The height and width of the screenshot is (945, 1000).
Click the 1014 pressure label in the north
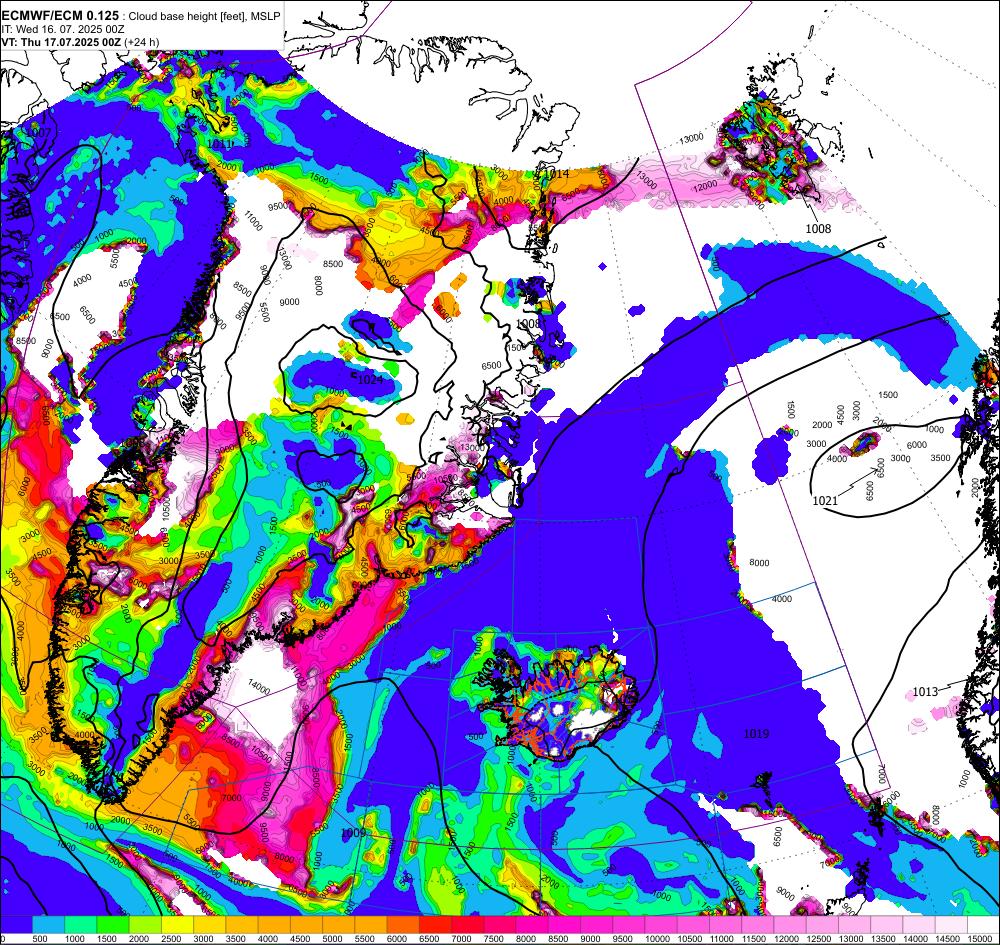[557, 173]
